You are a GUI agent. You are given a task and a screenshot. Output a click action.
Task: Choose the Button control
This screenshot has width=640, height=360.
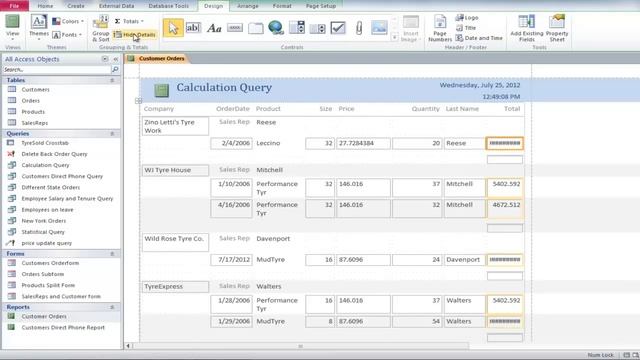[x=235, y=28]
